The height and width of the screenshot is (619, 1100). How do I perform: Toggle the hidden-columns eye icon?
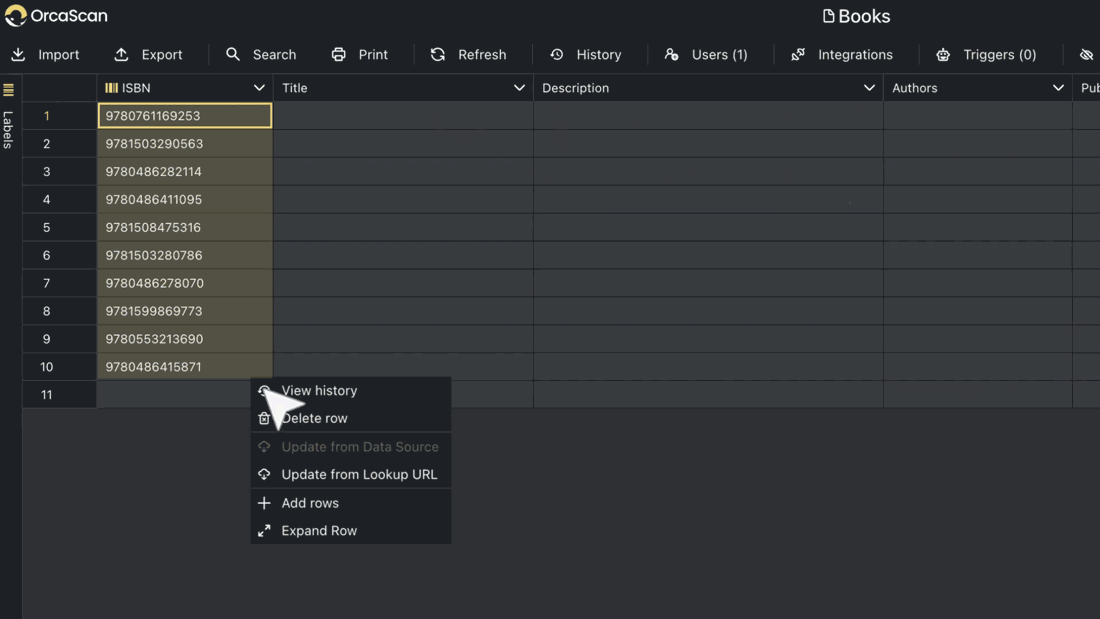[x=1086, y=54]
